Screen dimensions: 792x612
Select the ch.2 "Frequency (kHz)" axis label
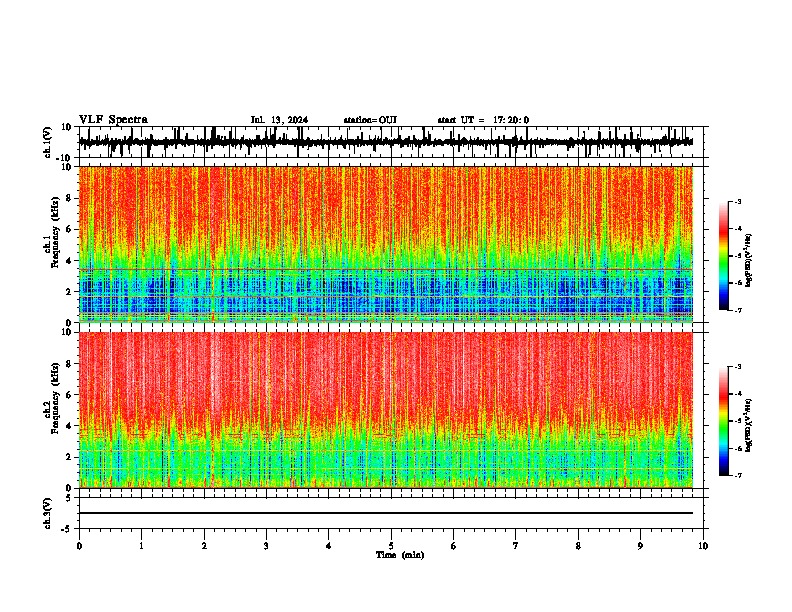coord(55,398)
